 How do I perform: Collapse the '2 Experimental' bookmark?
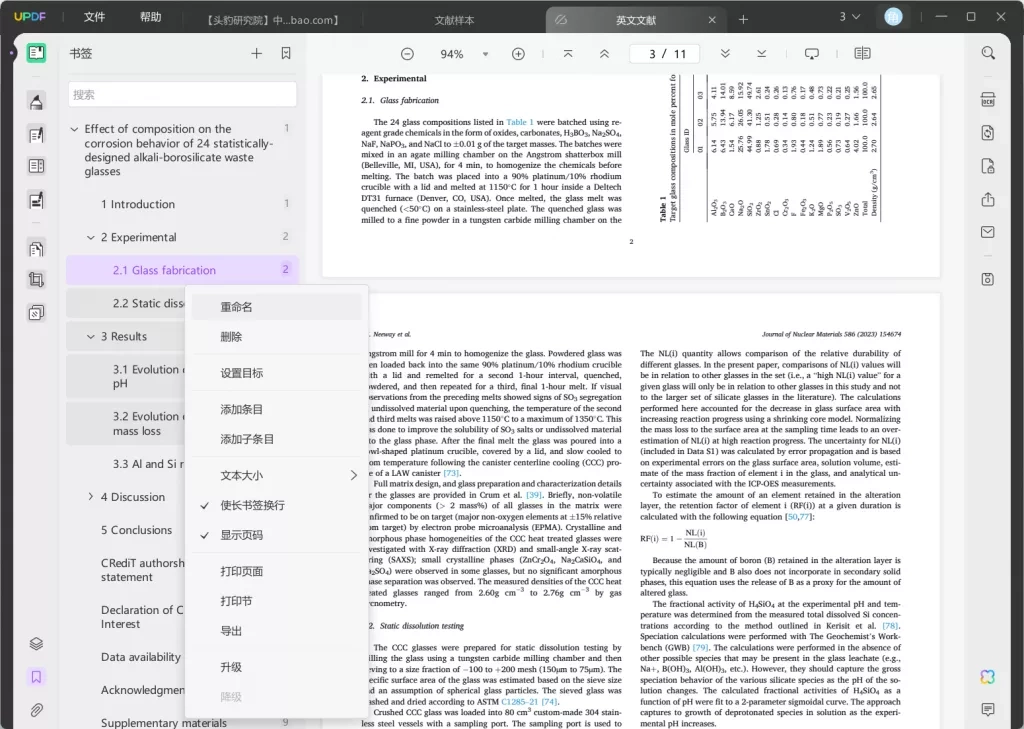91,238
